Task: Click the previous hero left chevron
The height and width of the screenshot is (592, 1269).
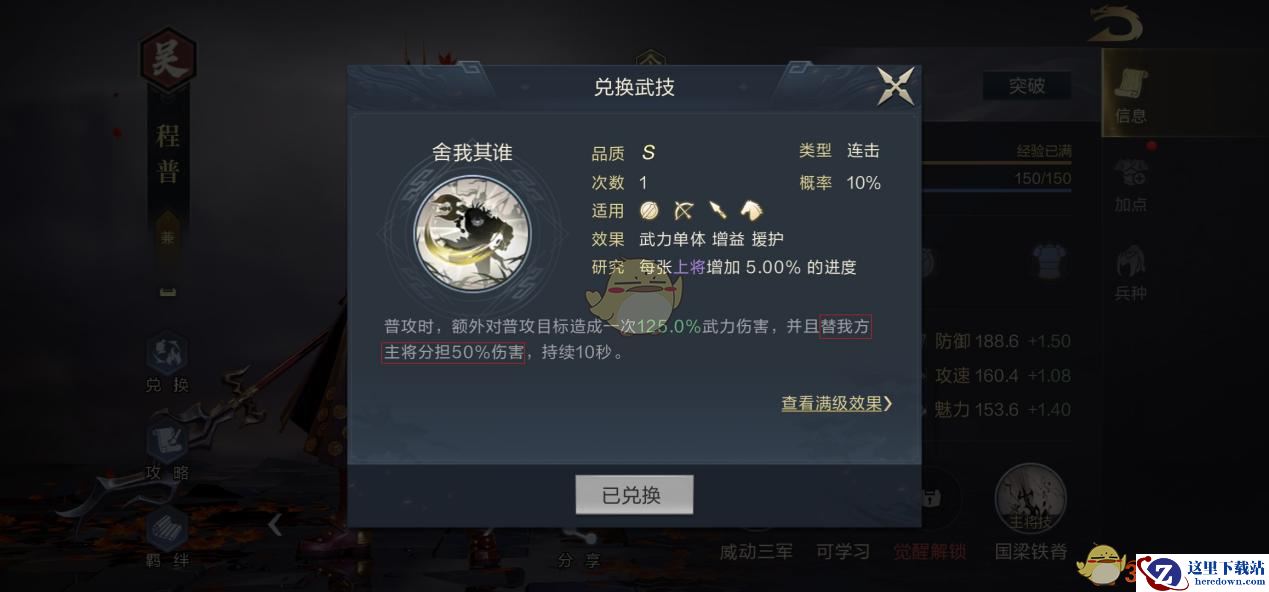Action: point(275,522)
